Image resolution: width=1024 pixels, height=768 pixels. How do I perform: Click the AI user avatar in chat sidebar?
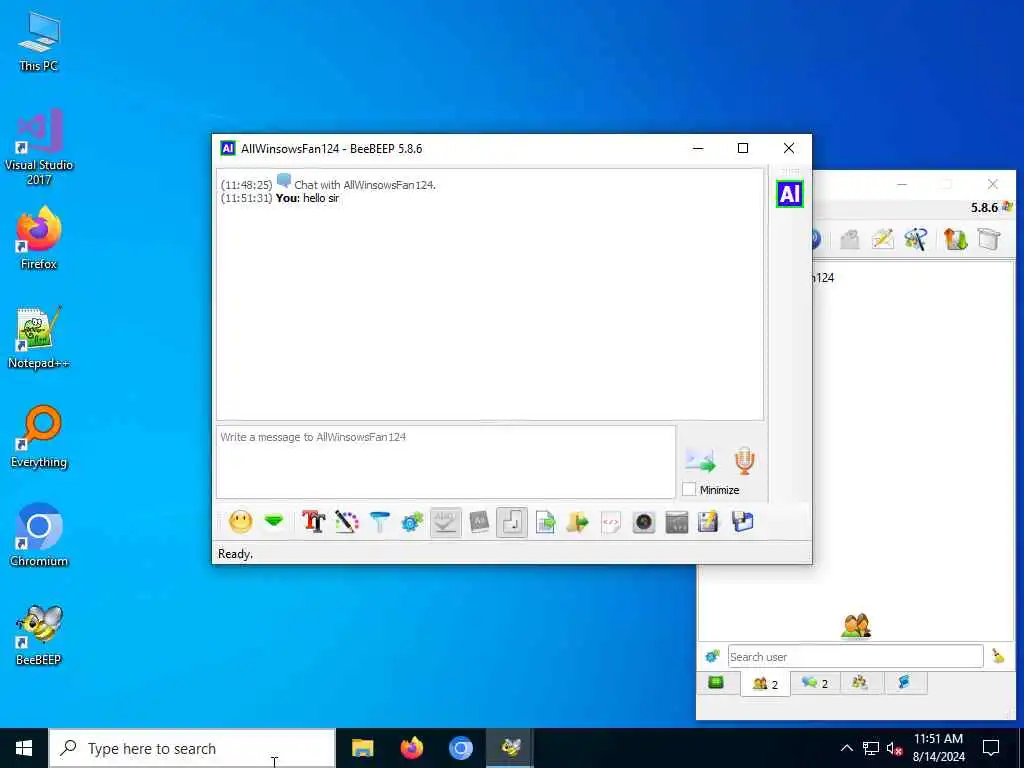coord(790,194)
